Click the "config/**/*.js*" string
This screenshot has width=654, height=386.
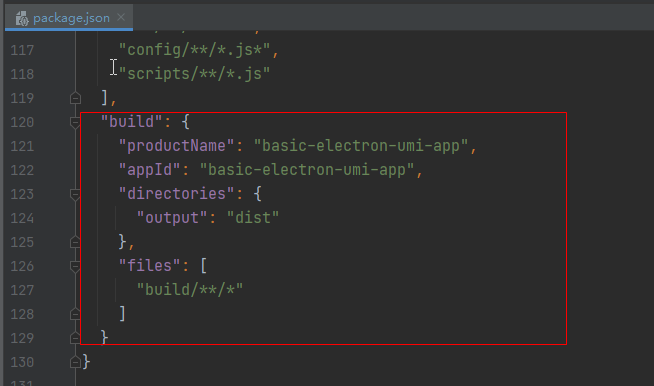[195, 50]
